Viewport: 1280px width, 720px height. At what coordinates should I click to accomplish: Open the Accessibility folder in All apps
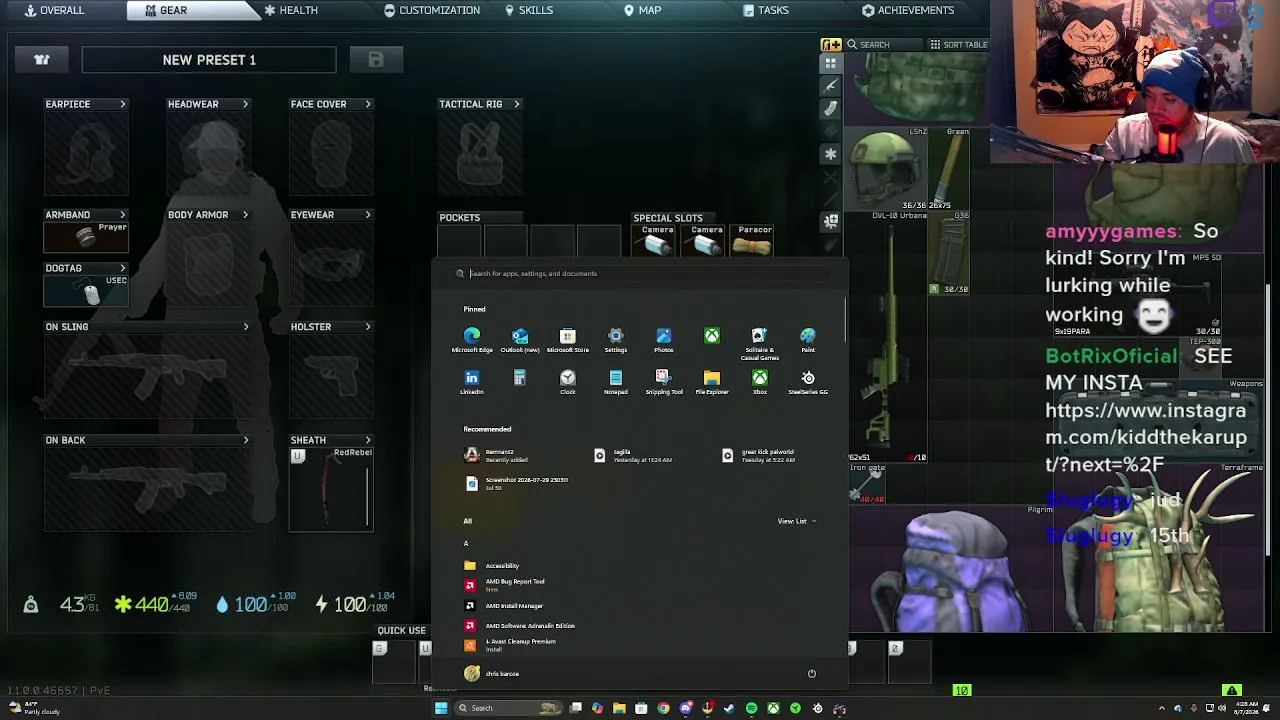tap(492, 566)
